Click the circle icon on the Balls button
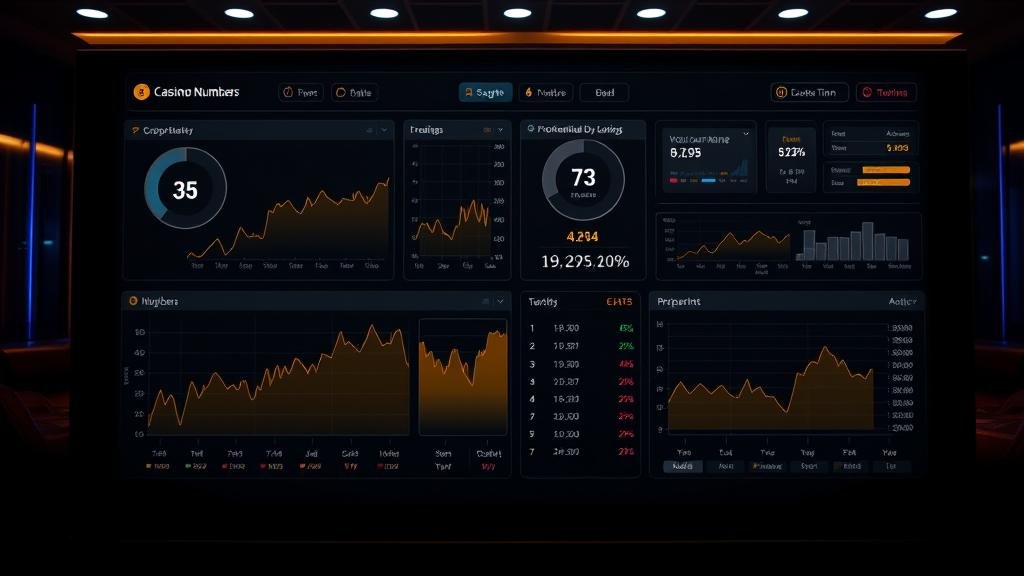Screen dimensions: 1024x576 pos(341,92)
